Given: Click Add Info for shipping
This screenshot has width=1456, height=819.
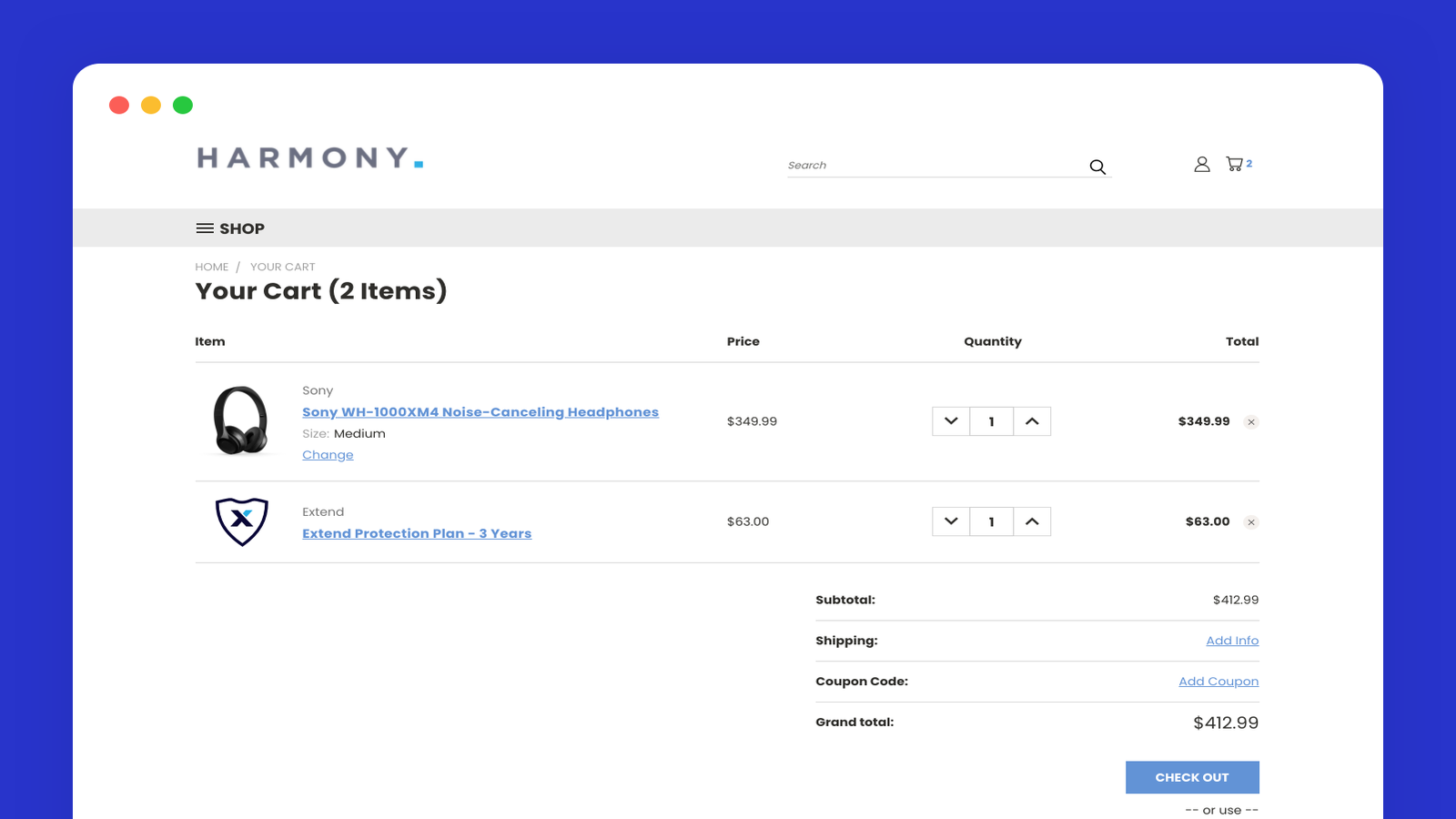Looking at the screenshot, I should (1232, 641).
